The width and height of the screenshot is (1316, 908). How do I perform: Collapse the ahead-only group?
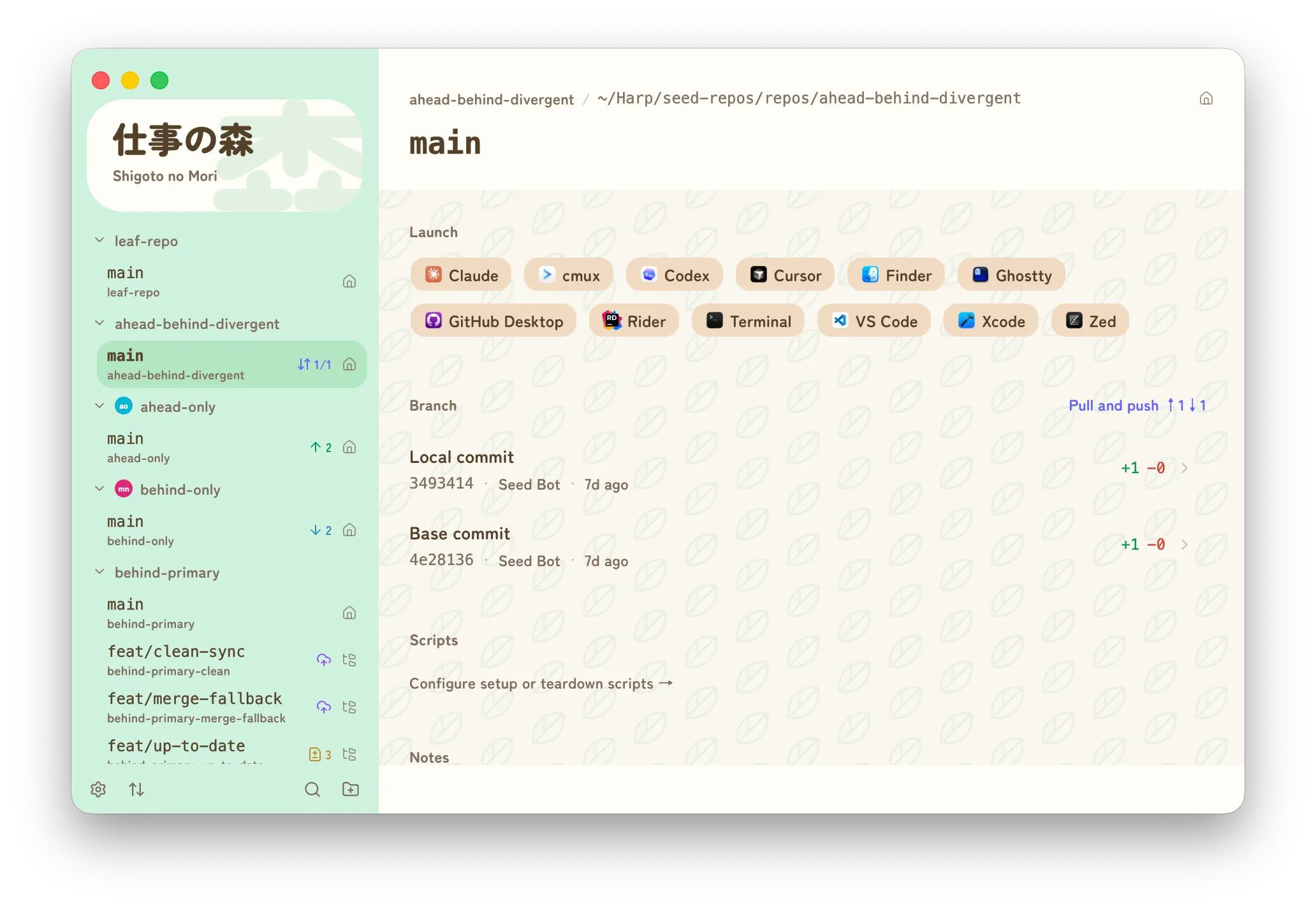(99, 406)
